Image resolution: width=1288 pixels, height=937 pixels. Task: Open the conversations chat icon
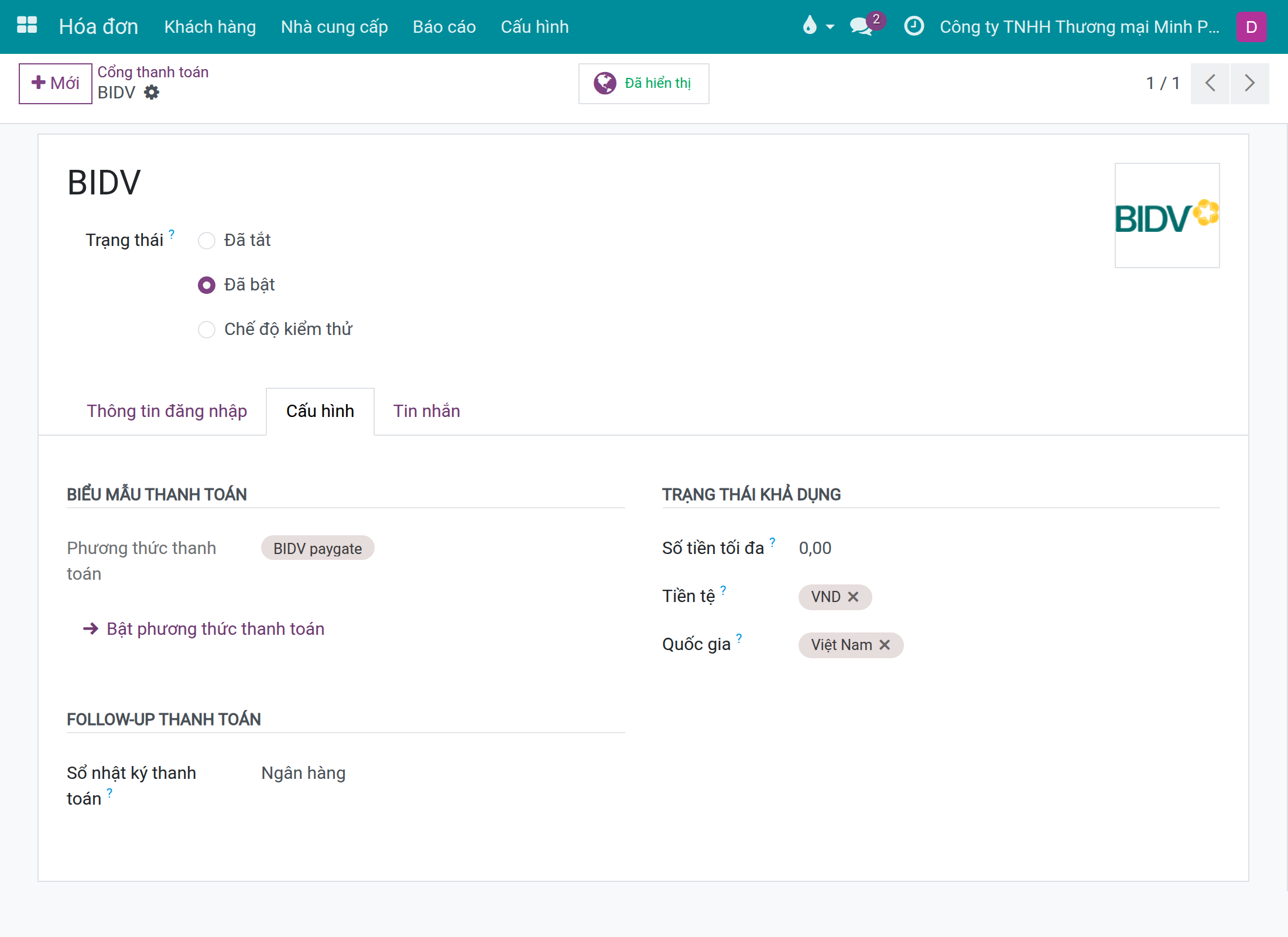tap(862, 26)
